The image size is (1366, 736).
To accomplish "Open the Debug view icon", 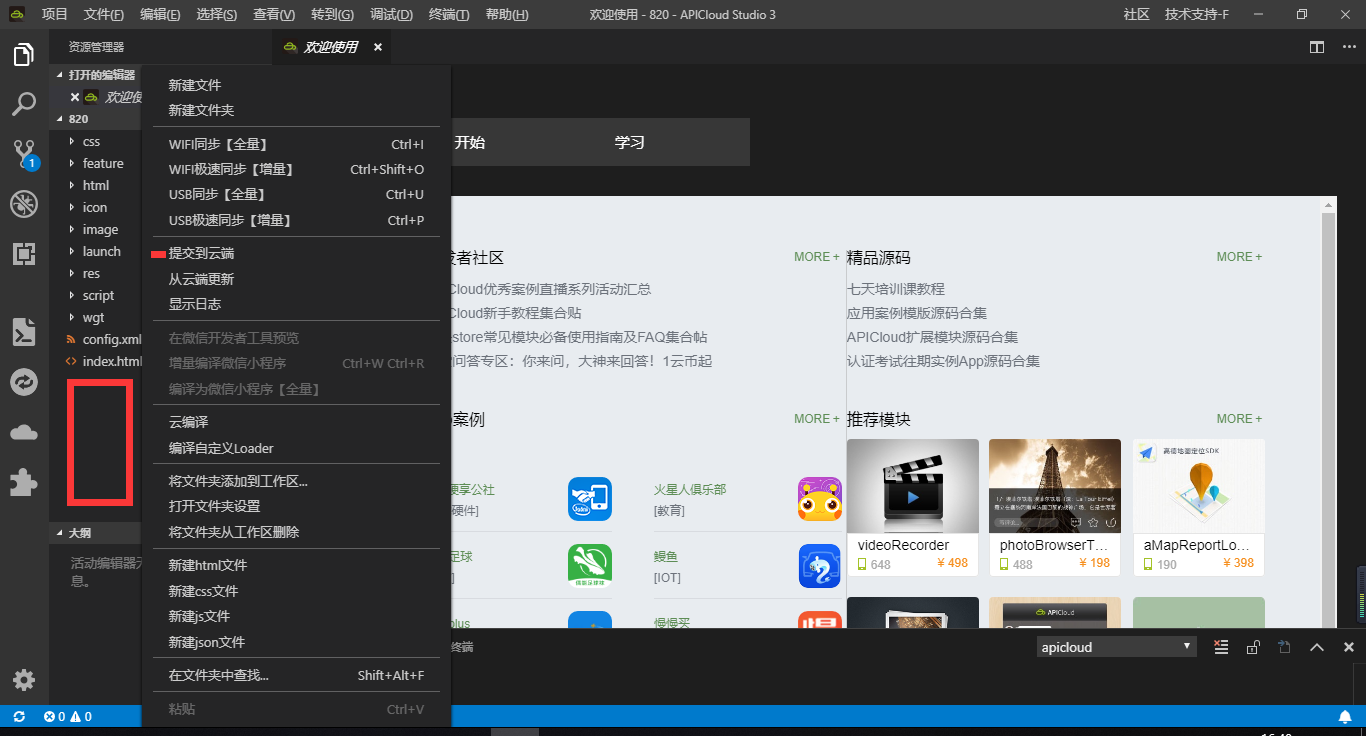I will [x=24, y=204].
